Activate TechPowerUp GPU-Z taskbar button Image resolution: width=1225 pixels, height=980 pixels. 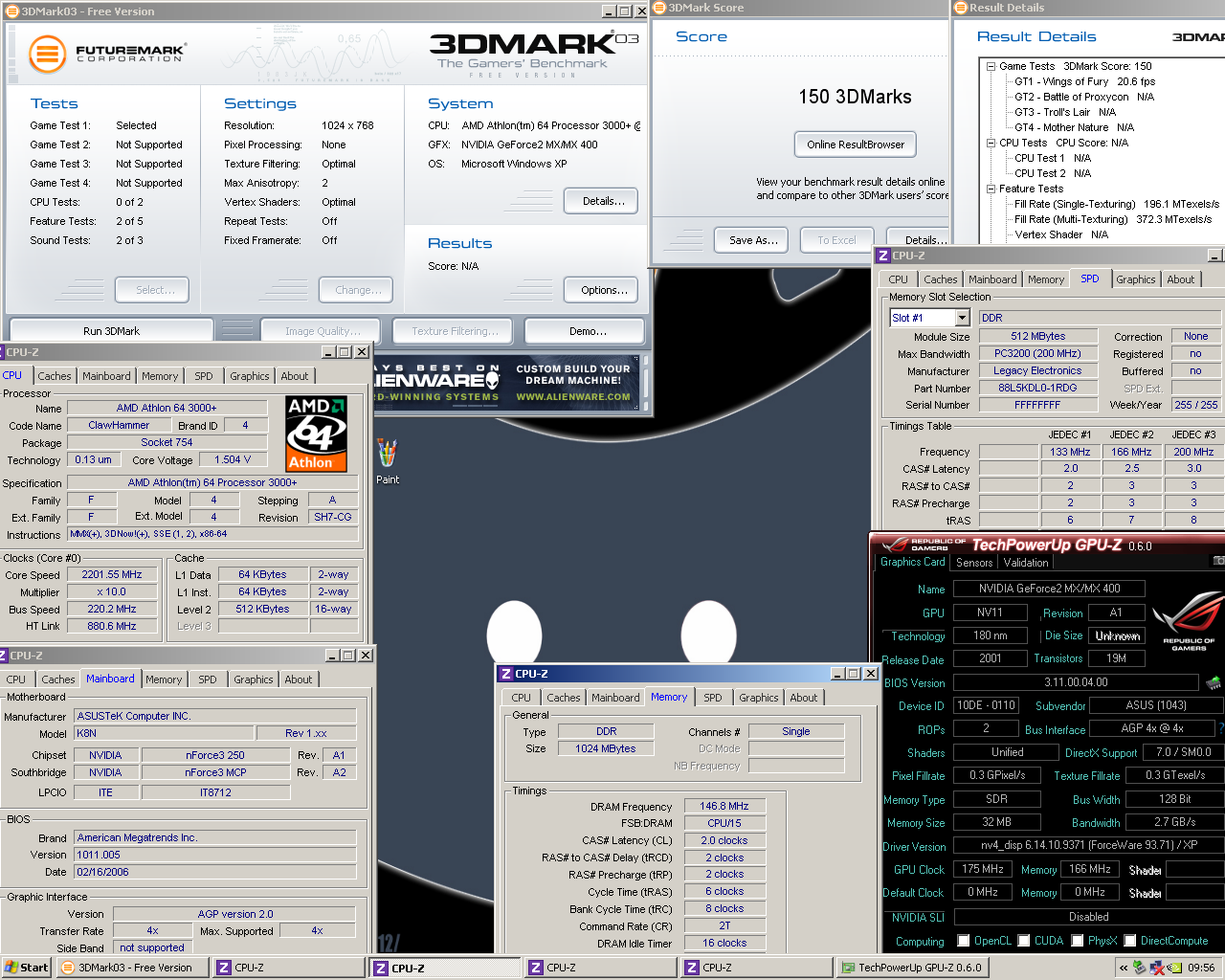913,968
